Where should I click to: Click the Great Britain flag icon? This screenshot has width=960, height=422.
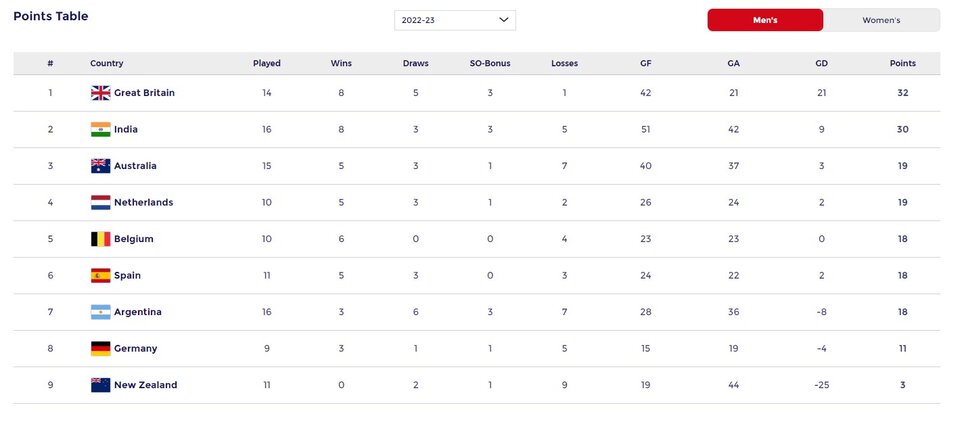[x=100, y=93]
